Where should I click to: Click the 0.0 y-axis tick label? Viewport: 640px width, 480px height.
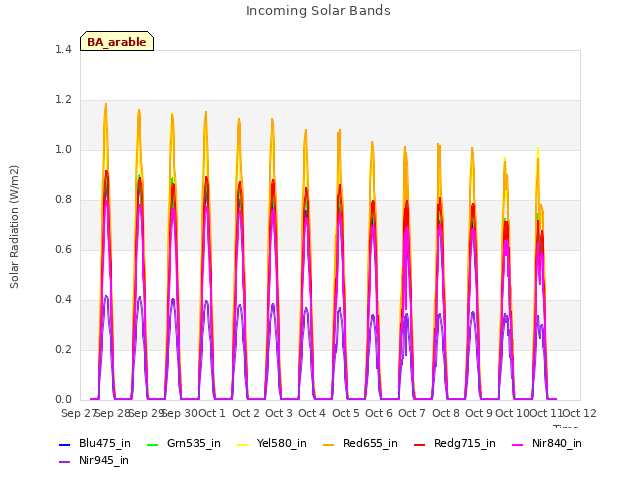tap(63, 400)
